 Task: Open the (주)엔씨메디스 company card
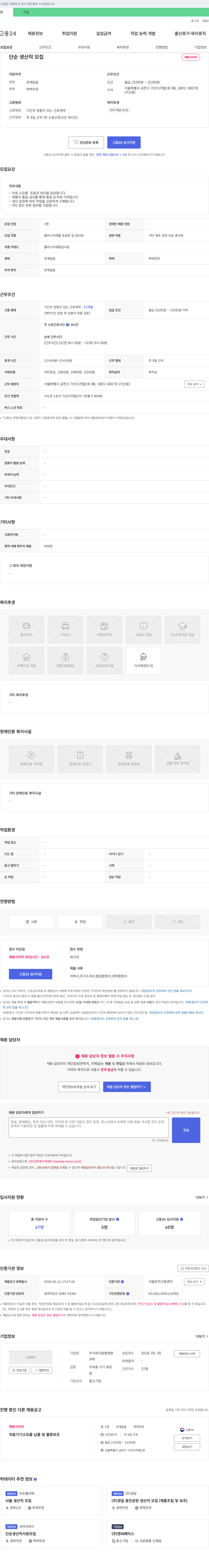(157, 1533)
